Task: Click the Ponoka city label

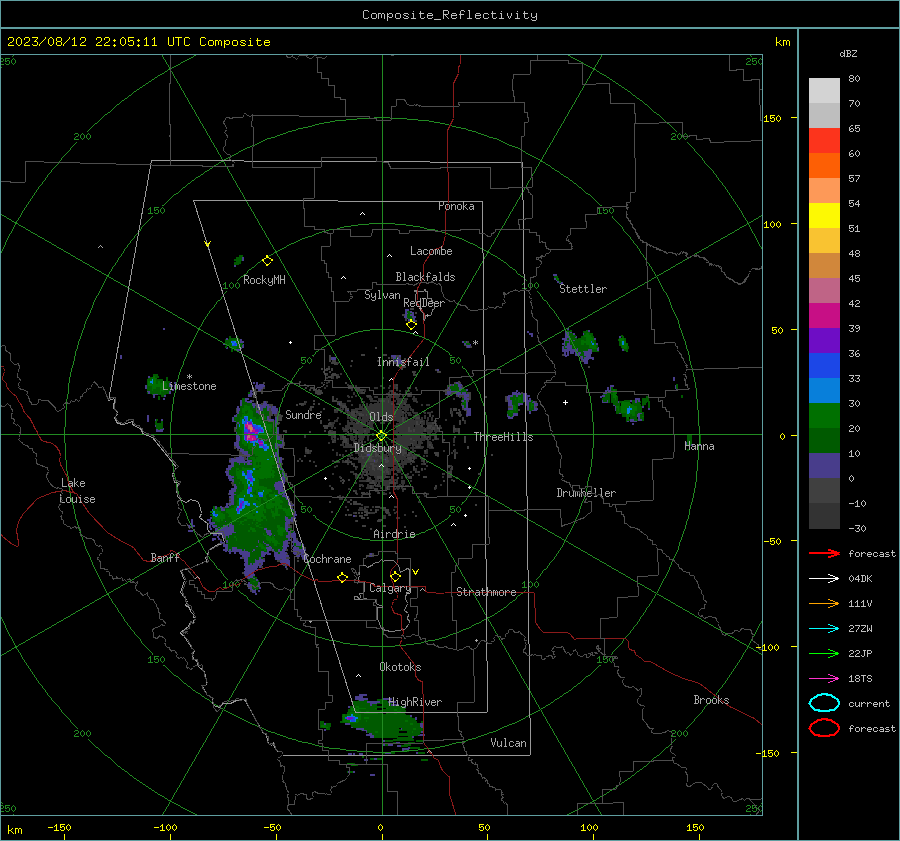Action: [456, 206]
